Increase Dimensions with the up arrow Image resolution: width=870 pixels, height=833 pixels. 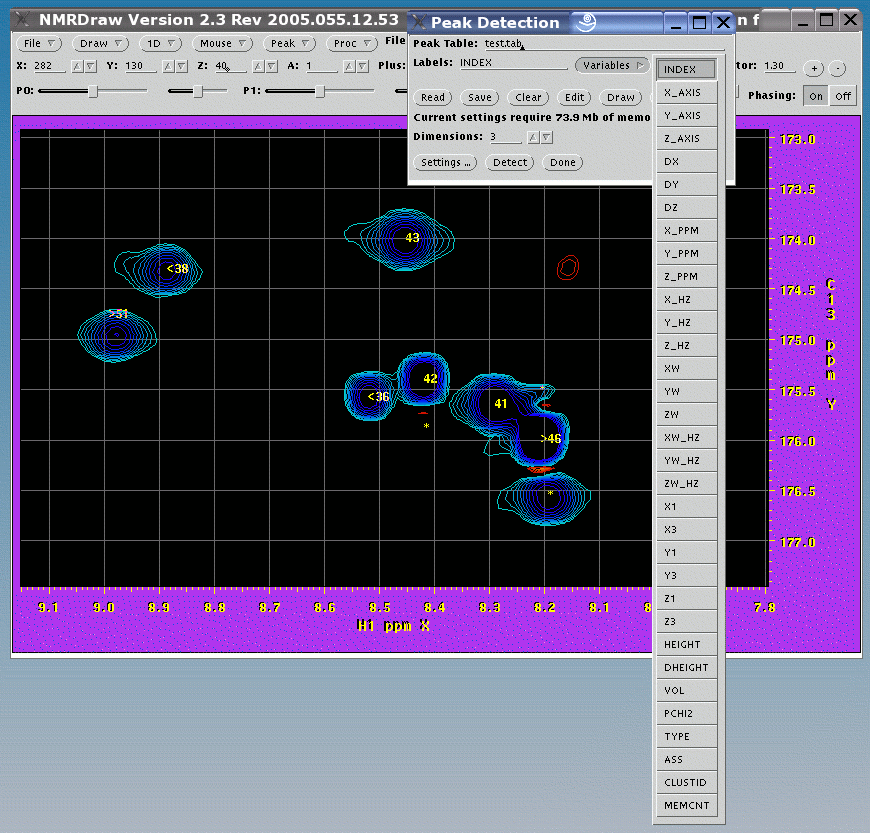coord(533,137)
